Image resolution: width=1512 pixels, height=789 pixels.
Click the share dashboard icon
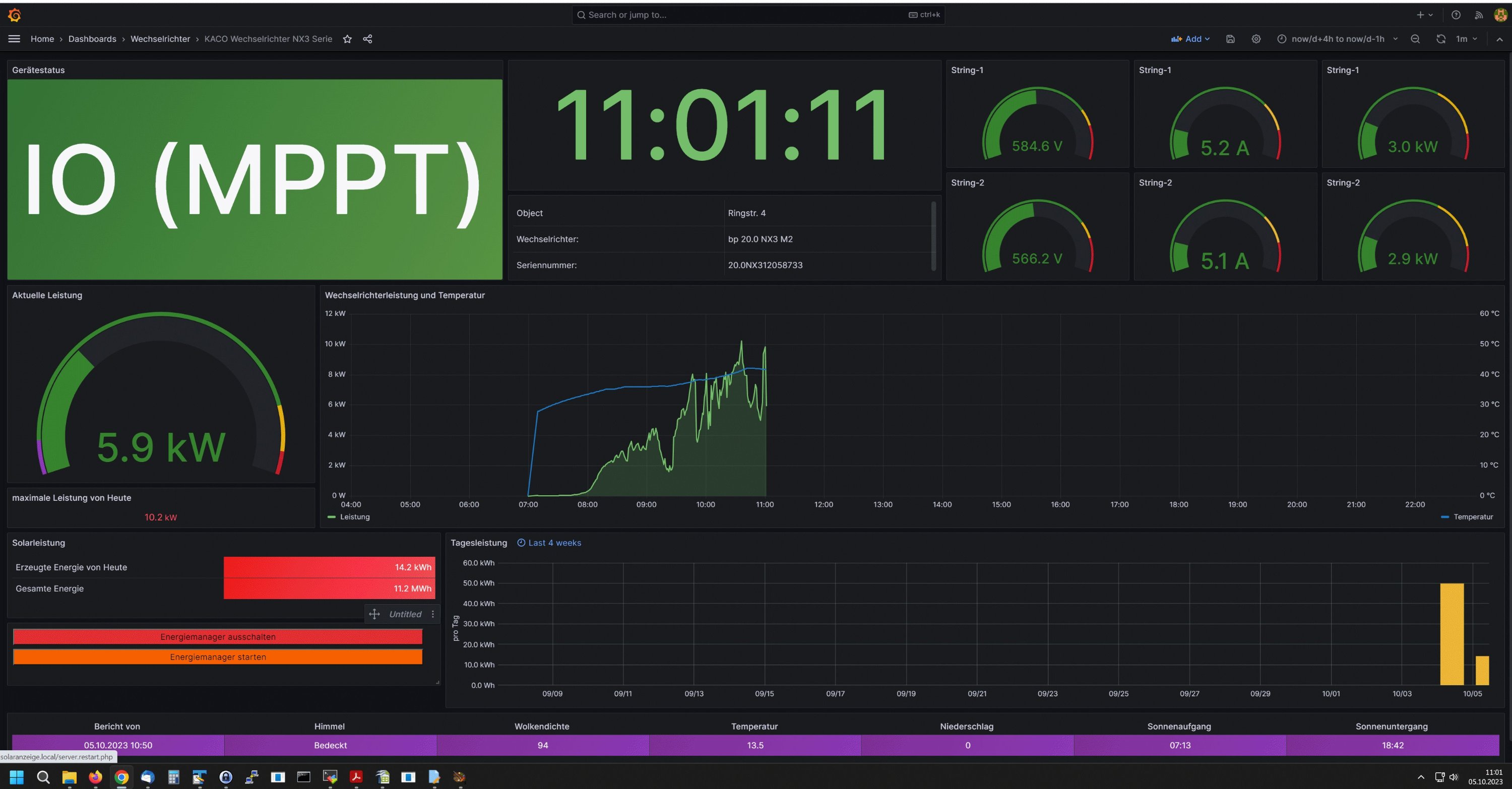click(367, 39)
